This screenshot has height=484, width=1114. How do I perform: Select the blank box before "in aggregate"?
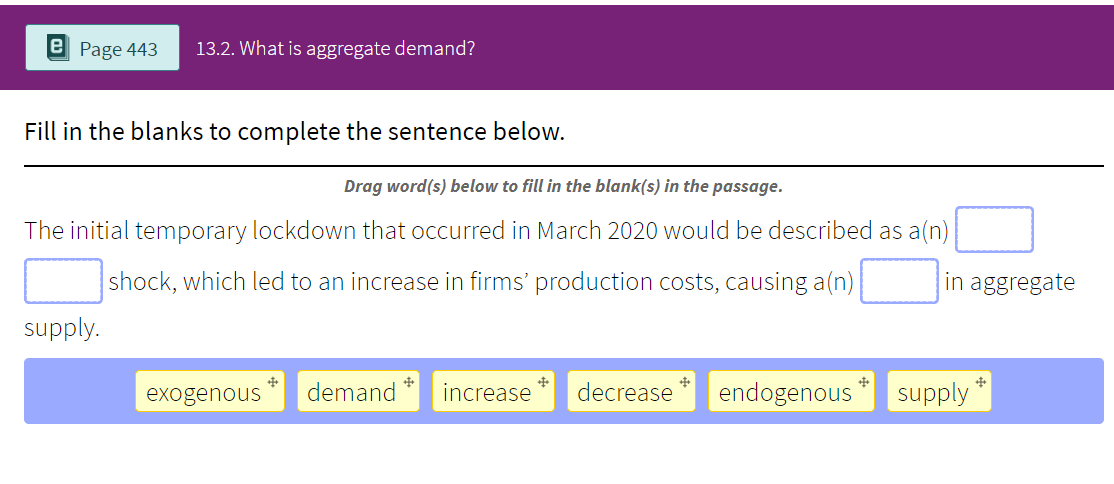(x=899, y=281)
